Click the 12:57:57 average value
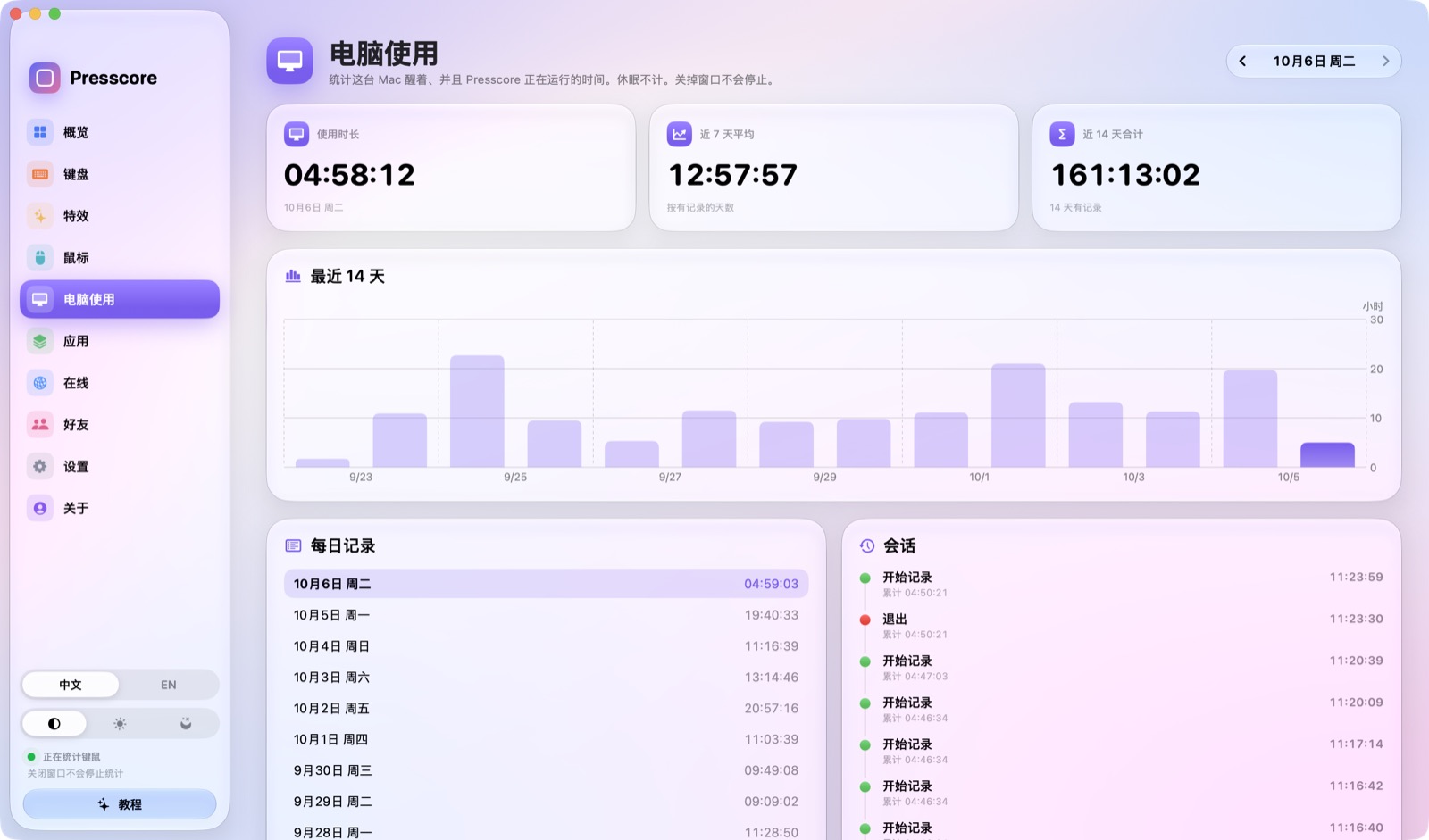 coord(732,175)
